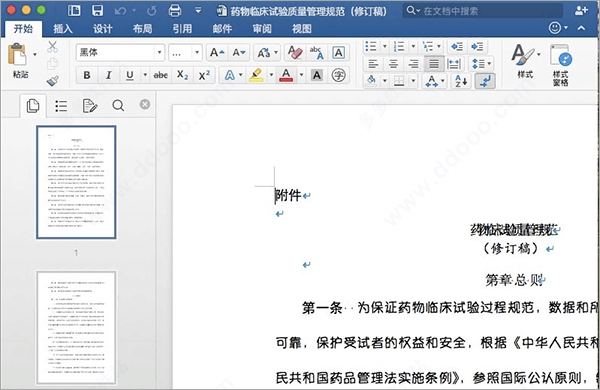This screenshot has height=390, width=600.
Task: Open numbered list style dropdown arrow
Action: click(413, 47)
